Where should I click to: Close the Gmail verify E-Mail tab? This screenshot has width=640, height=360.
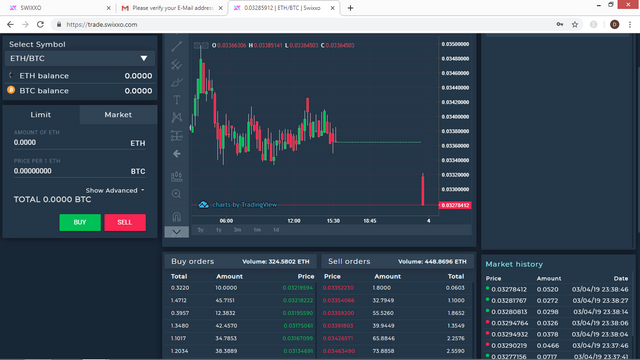221,8
